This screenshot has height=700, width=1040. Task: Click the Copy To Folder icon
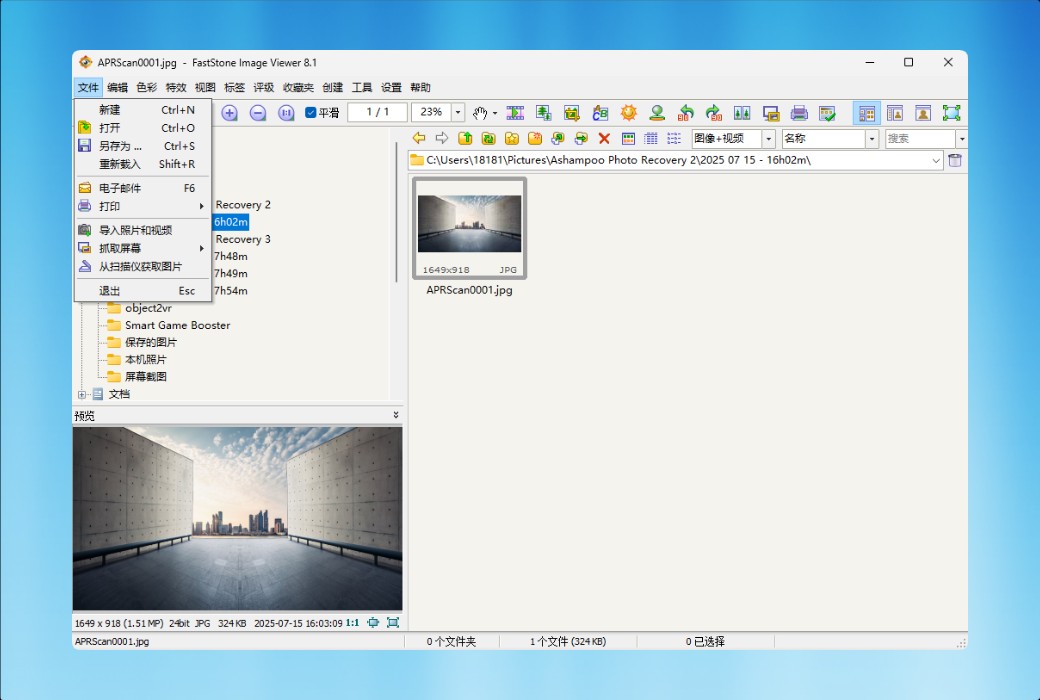pyautogui.click(x=558, y=138)
